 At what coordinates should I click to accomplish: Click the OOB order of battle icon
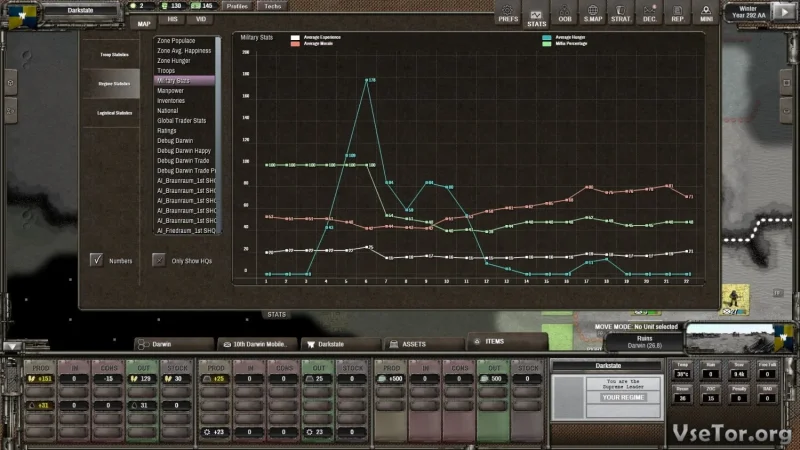[x=565, y=13]
